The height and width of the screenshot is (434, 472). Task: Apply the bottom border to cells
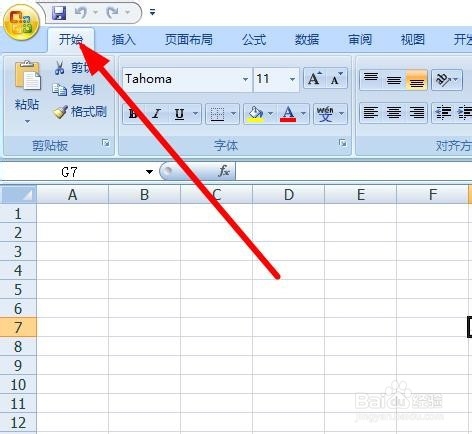tap(217, 114)
